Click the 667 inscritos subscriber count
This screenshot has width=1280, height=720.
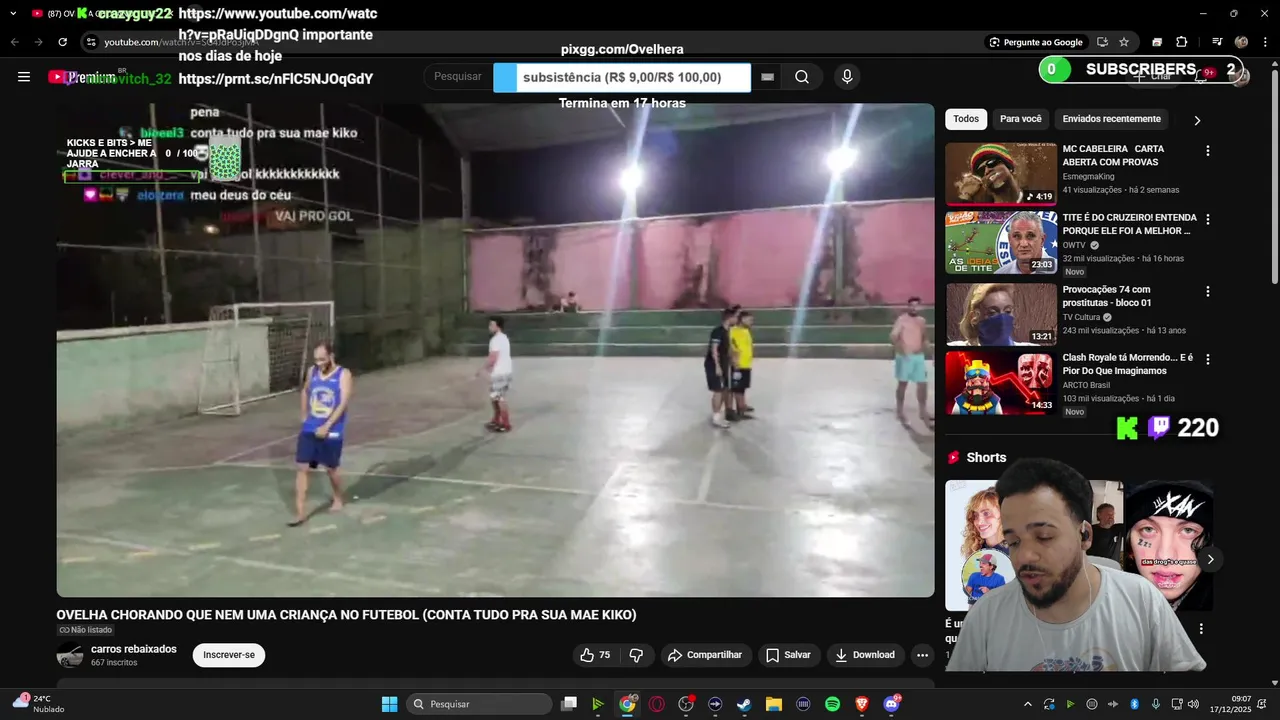[114, 663]
